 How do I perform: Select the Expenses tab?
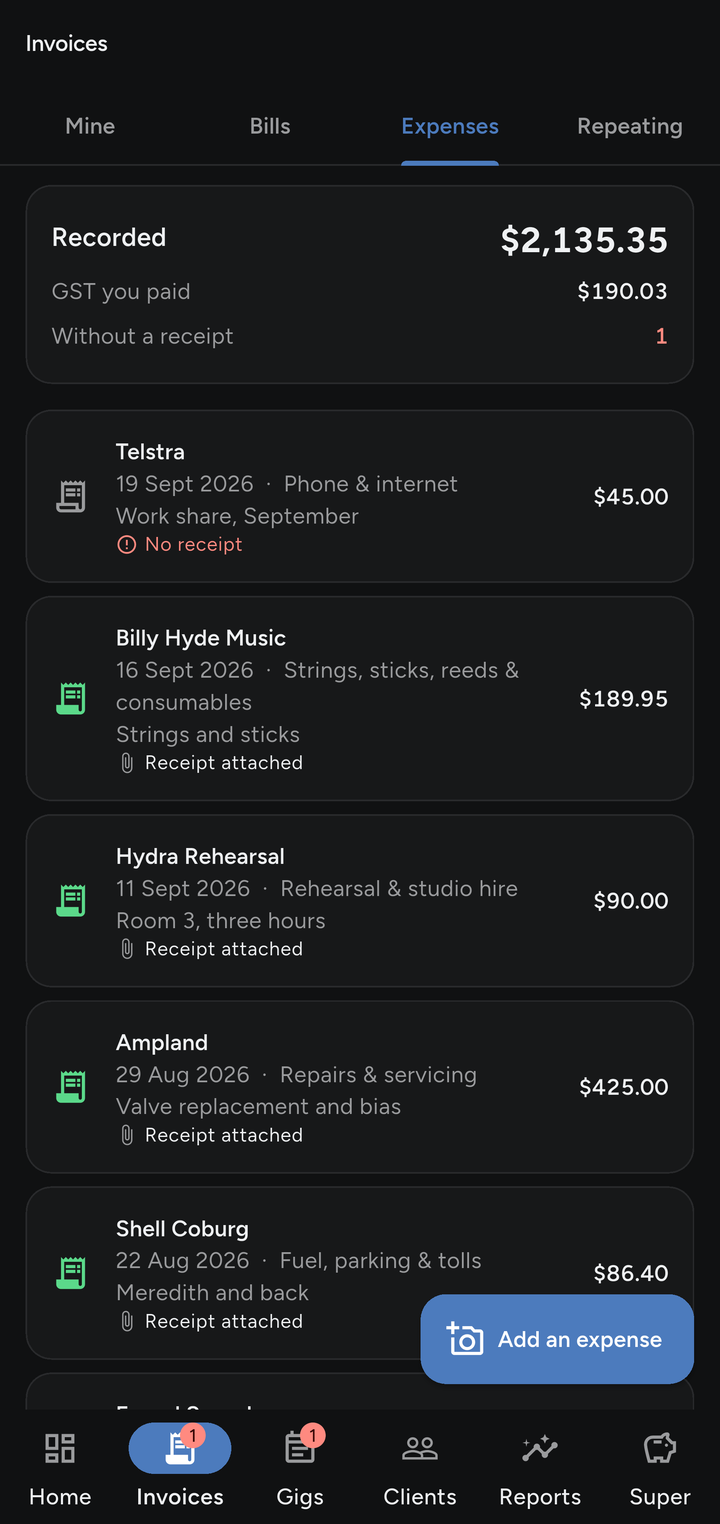coord(450,127)
